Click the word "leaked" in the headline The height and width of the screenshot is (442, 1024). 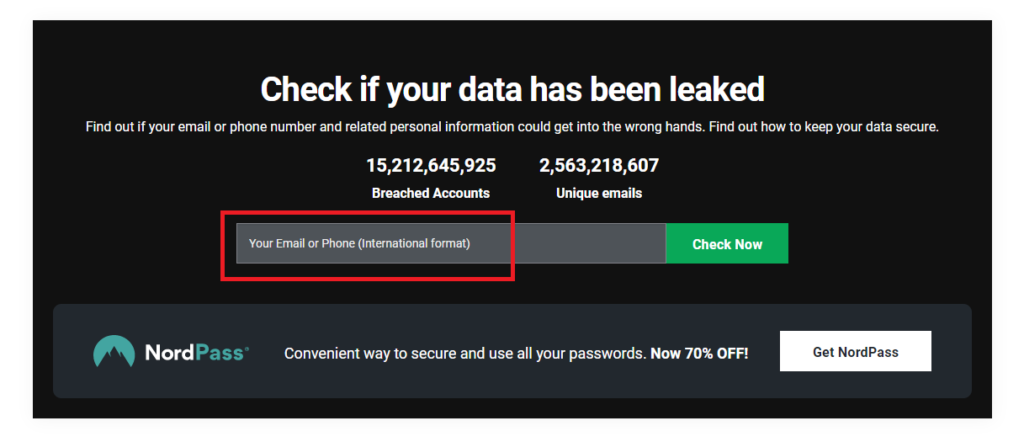click(x=712, y=89)
